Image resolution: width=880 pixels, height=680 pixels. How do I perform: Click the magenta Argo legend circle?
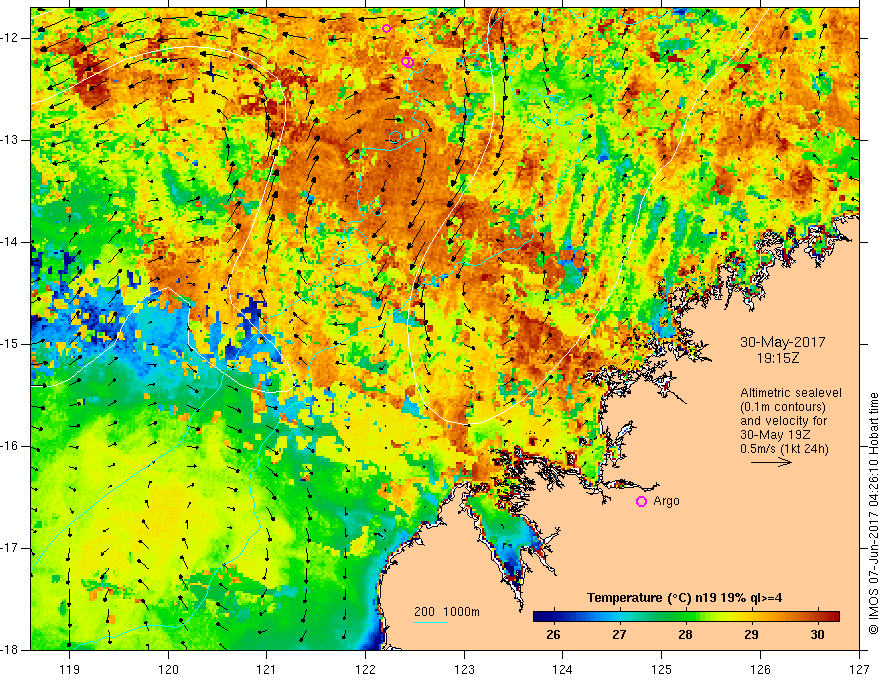pyautogui.click(x=641, y=502)
